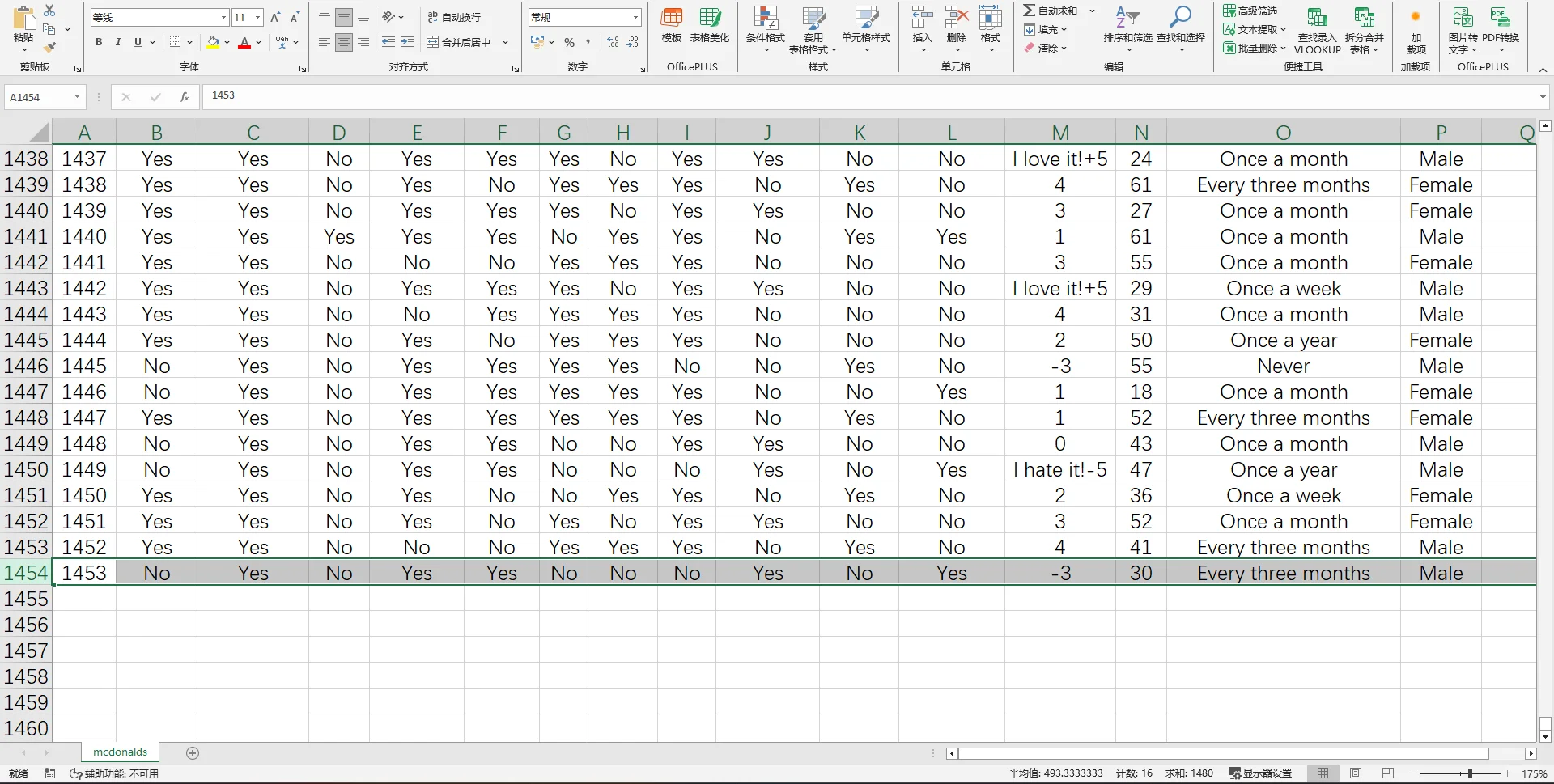The height and width of the screenshot is (784, 1554).
Task: Open the 套用表格格式 format as table menu
Action: tap(813, 31)
